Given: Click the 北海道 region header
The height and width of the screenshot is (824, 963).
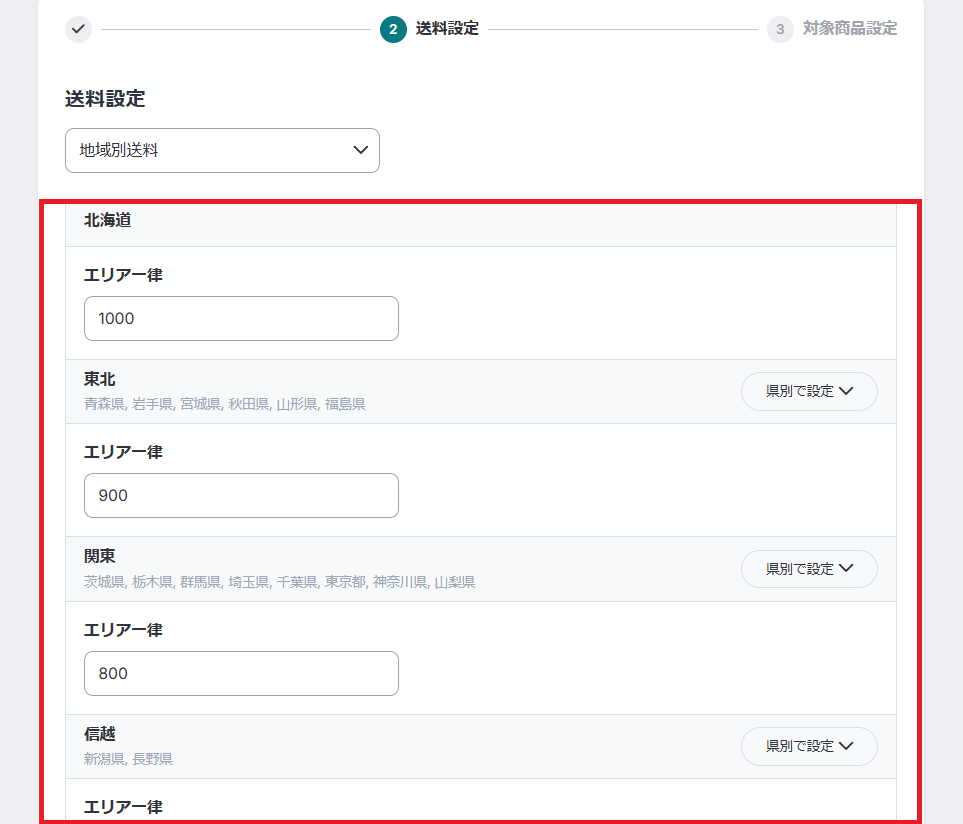Looking at the screenshot, I should pos(108,220).
